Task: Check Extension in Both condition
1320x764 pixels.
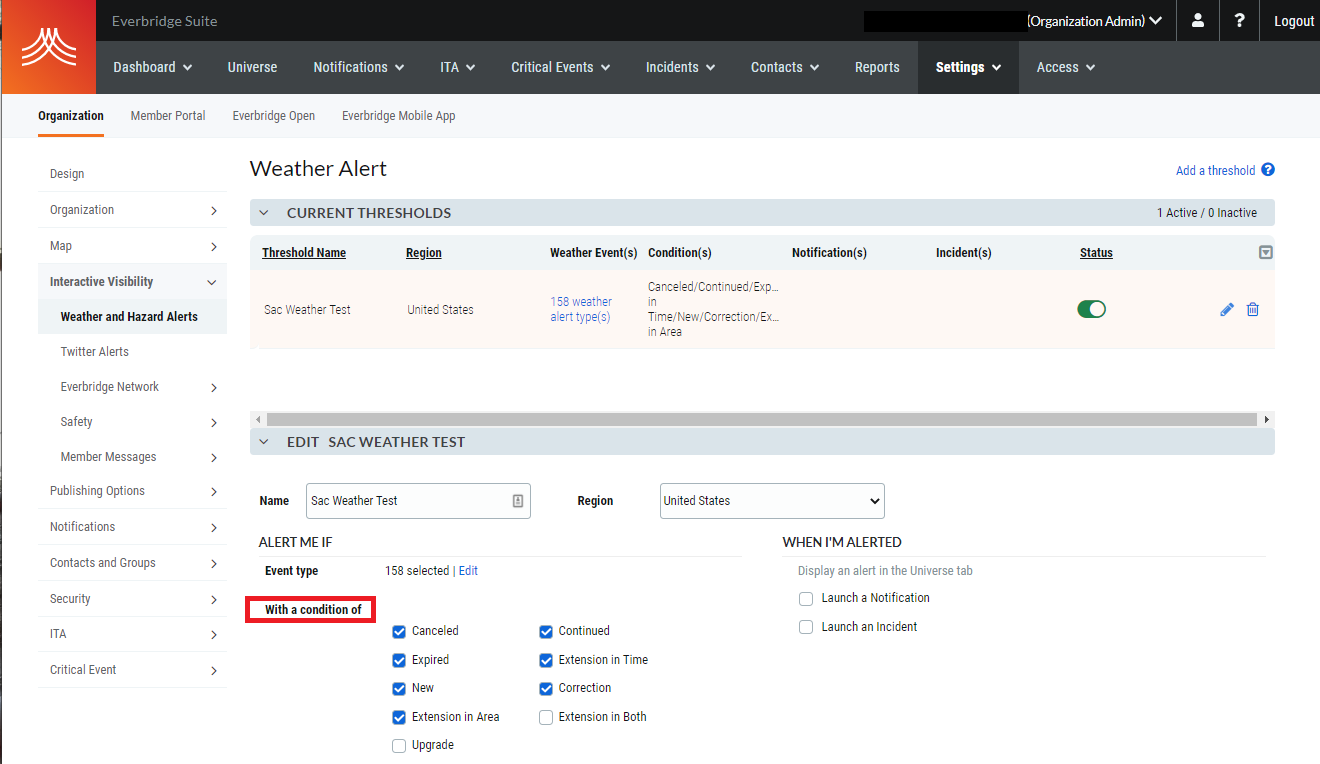Action: [546, 717]
